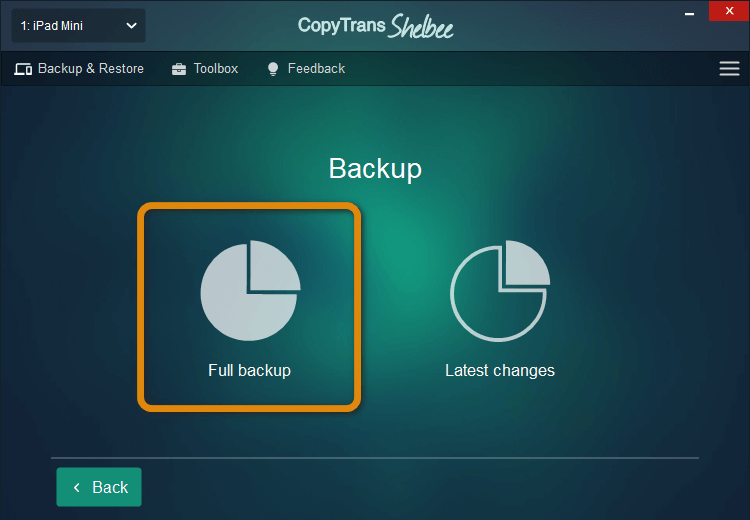The image size is (750, 520).
Task: Choose the Latest changes pie icon
Action: point(500,290)
